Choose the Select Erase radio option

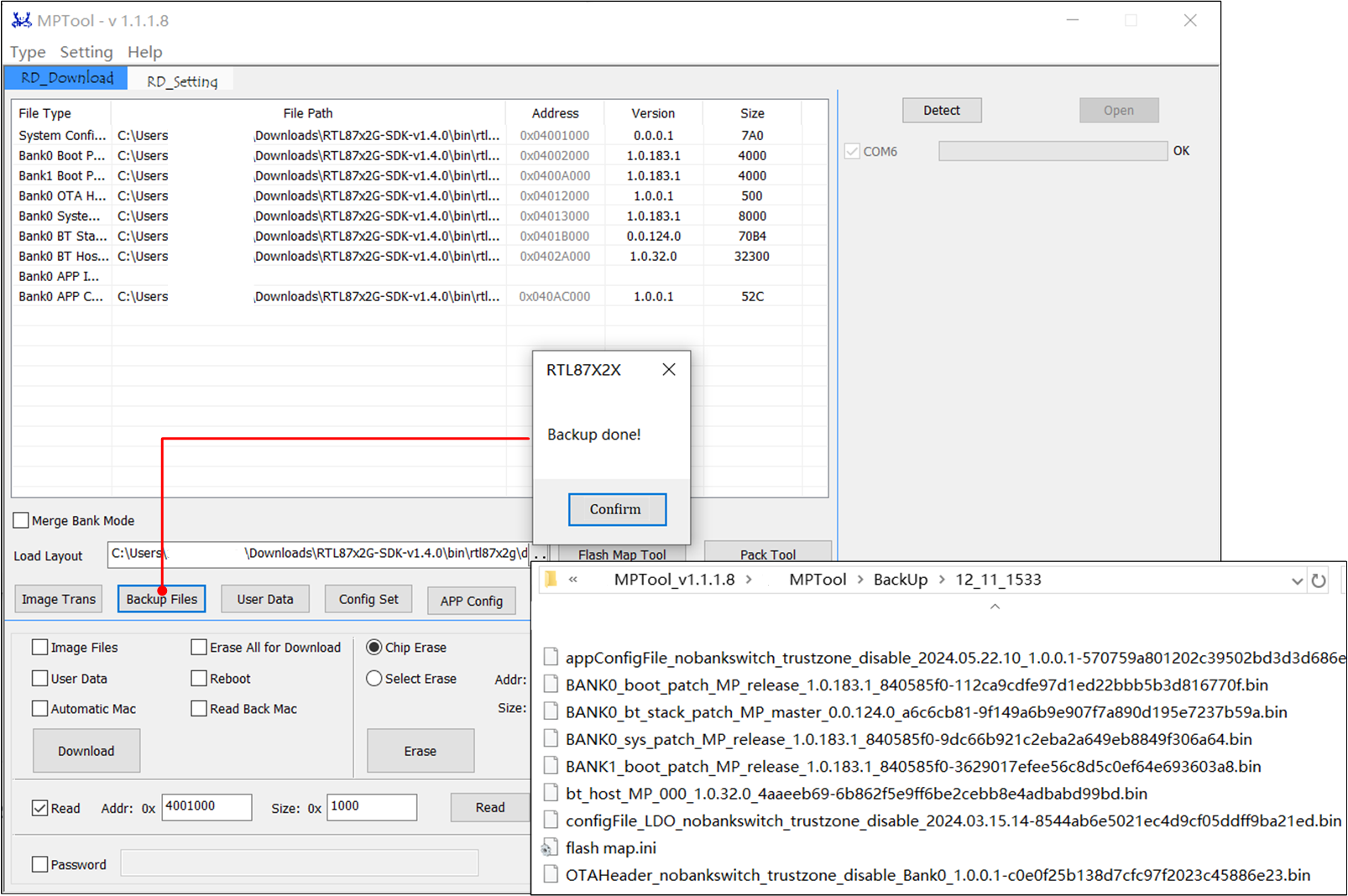(x=374, y=679)
